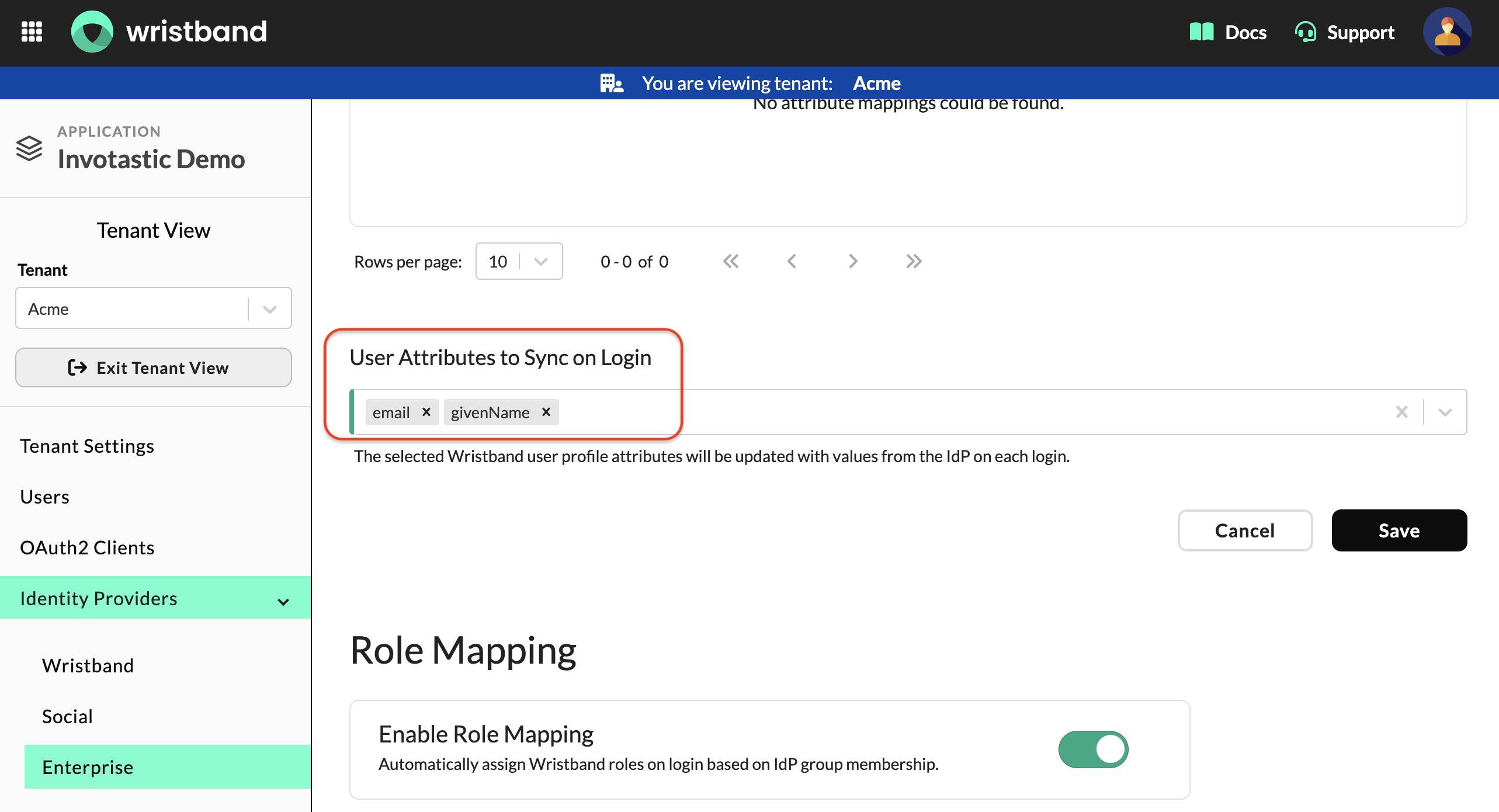The width and height of the screenshot is (1499, 812).
Task: Open OAuth2 Clients in sidebar
Action: coord(87,547)
